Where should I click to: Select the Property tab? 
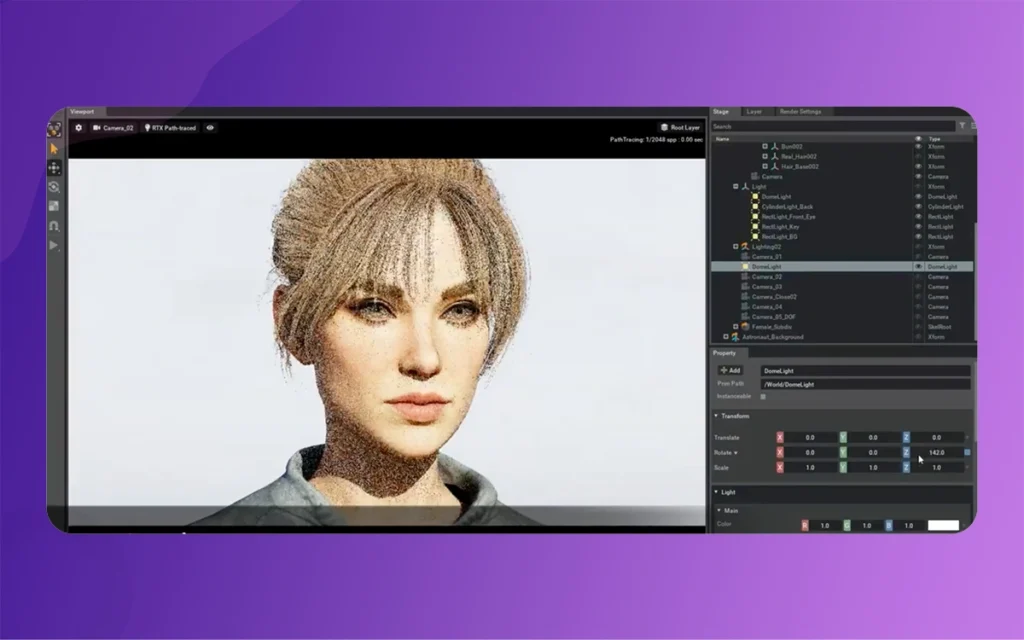(724, 353)
